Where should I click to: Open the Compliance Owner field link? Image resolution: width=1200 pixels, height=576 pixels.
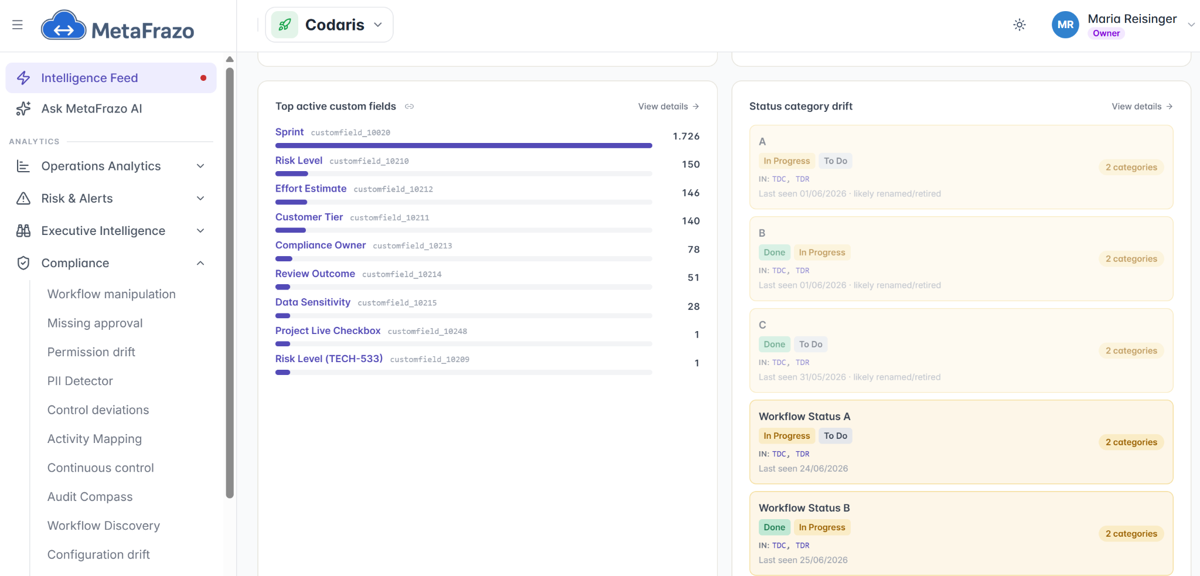click(x=321, y=245)
